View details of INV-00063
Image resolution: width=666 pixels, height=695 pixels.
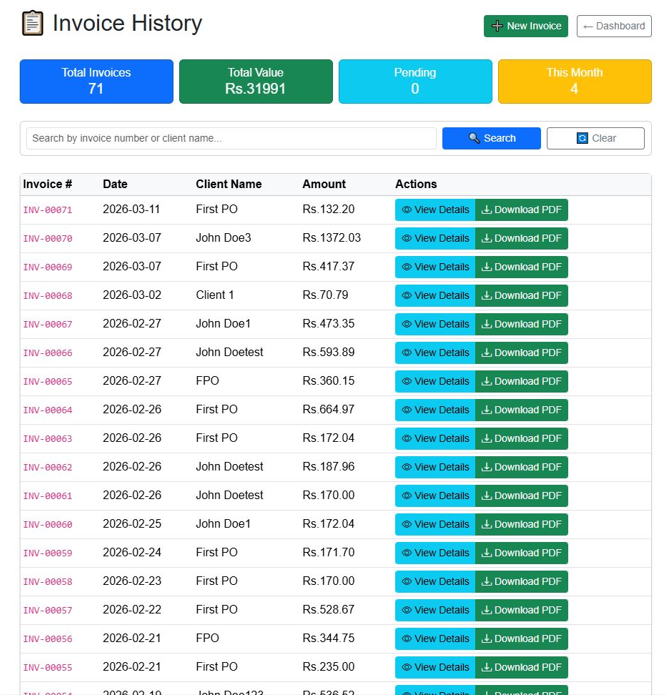click(435, 438)
